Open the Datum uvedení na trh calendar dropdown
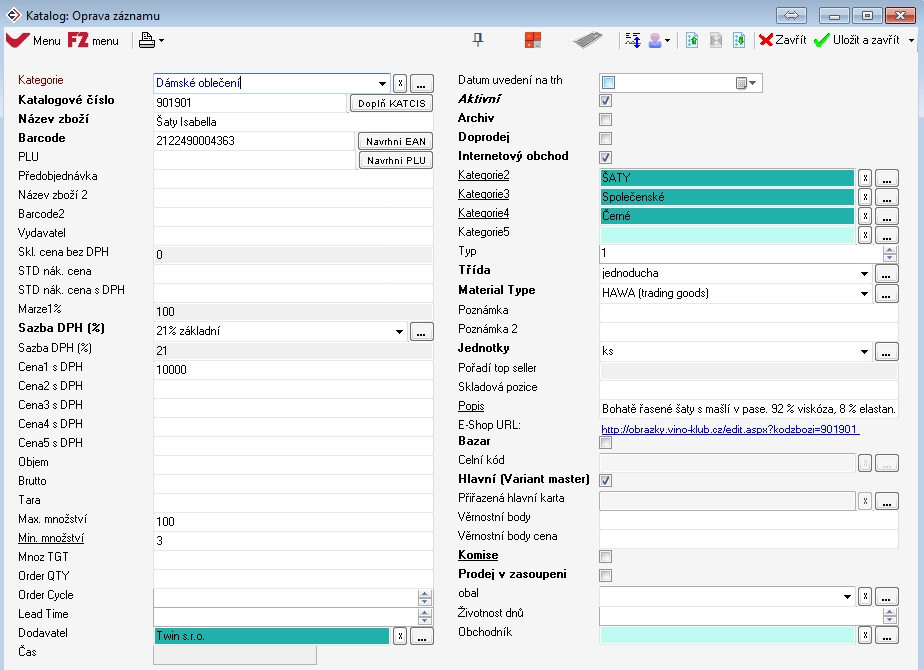The image size is (924, 670). pos(747,83)
